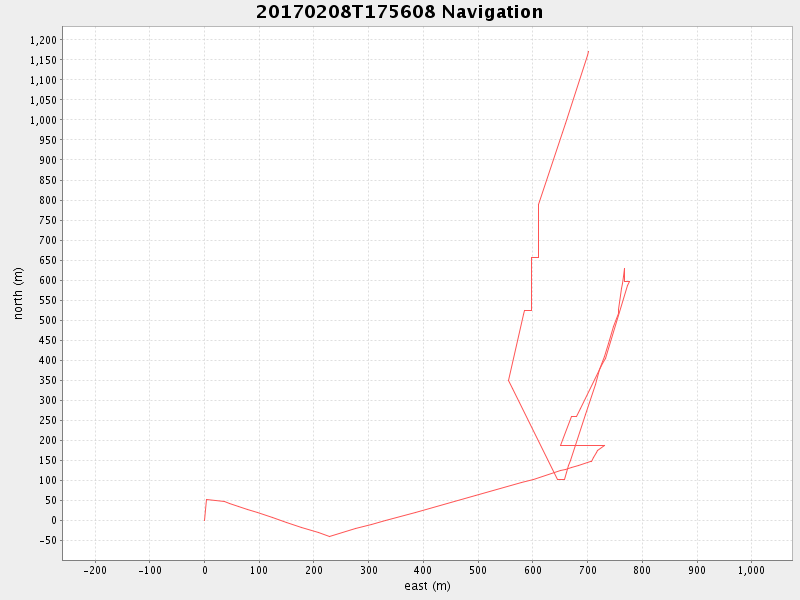Click the -100 tick label on east axis
The image size is (800, 600).
pyautogui.click(x=149, y=570)
